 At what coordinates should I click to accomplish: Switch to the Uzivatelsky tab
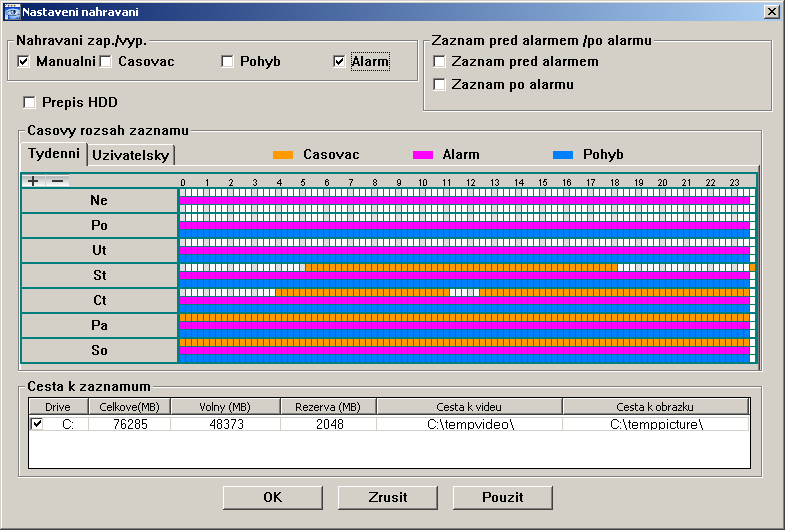pos(131,155)
